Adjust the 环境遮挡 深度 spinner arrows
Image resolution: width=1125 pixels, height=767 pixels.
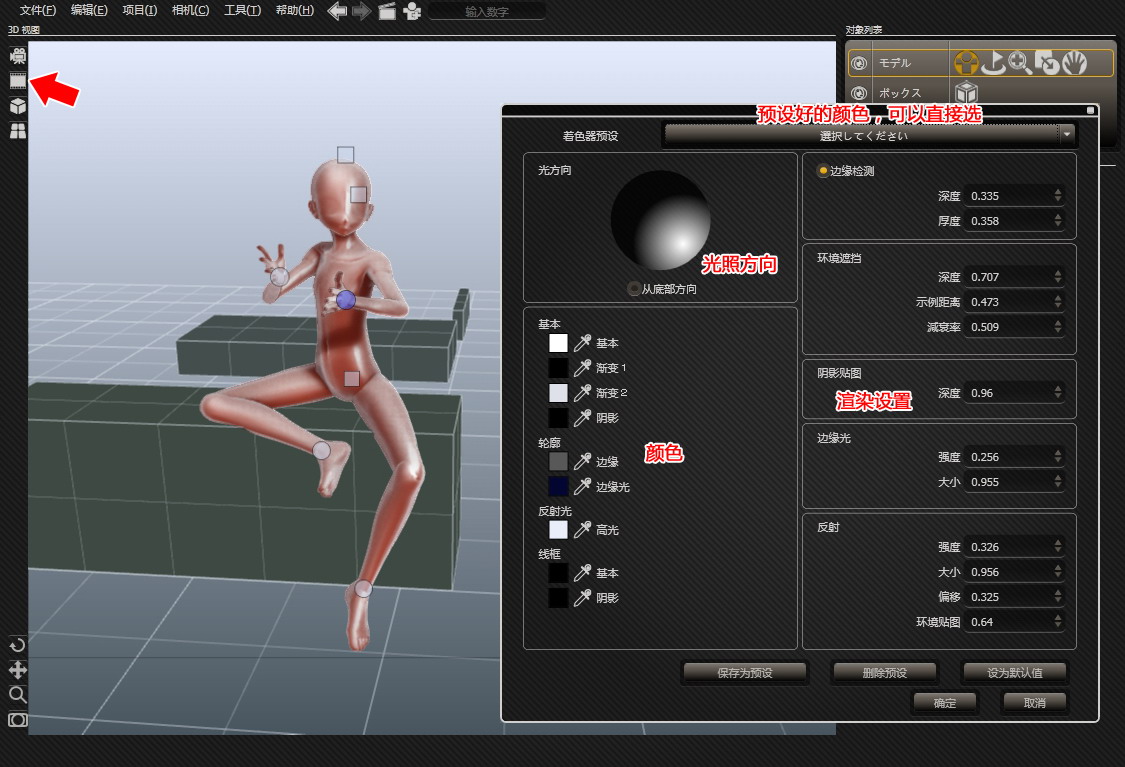coord(1058,277)
